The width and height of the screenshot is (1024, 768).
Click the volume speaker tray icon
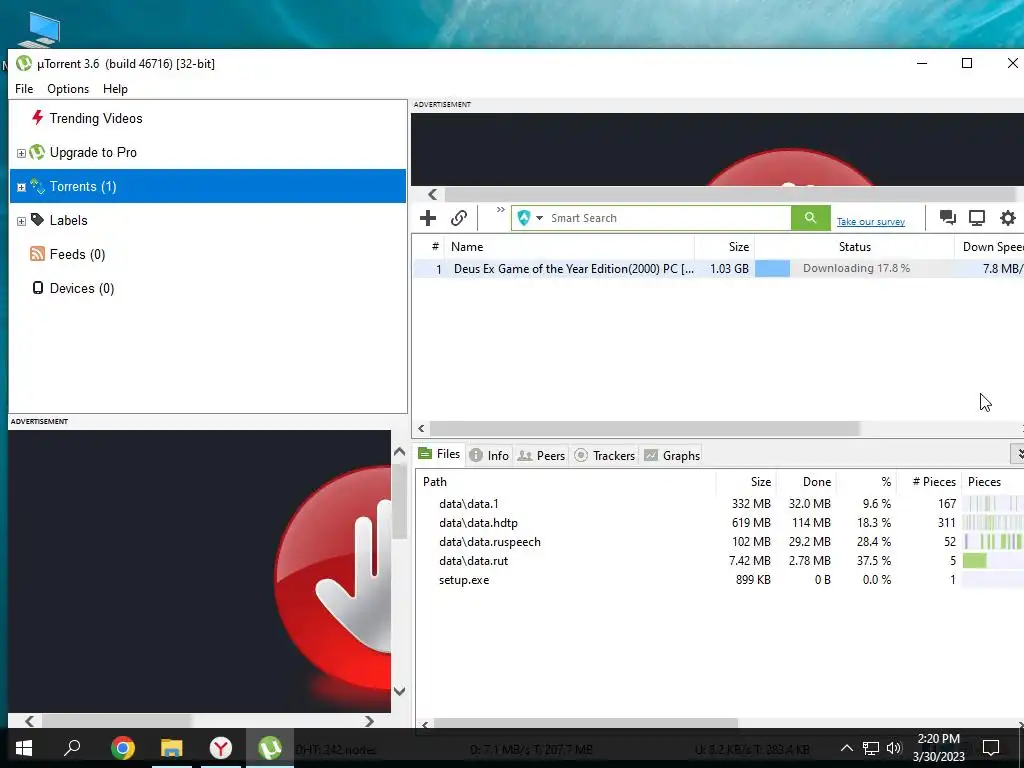894,748
